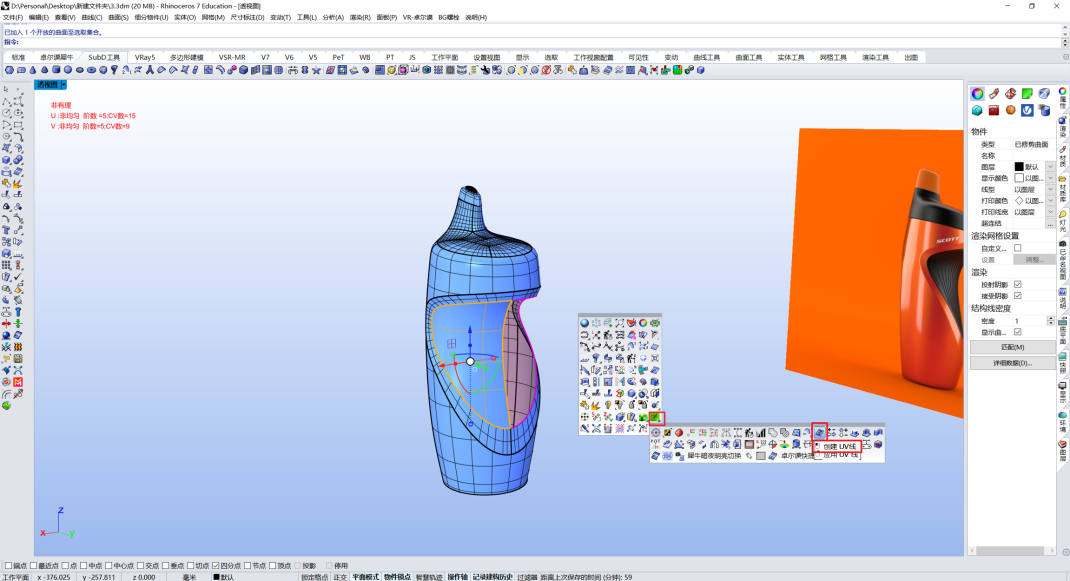Click the teal cube icon in properties panel
The height and width of the screenshot is (581, 1070).
(977, 110)
